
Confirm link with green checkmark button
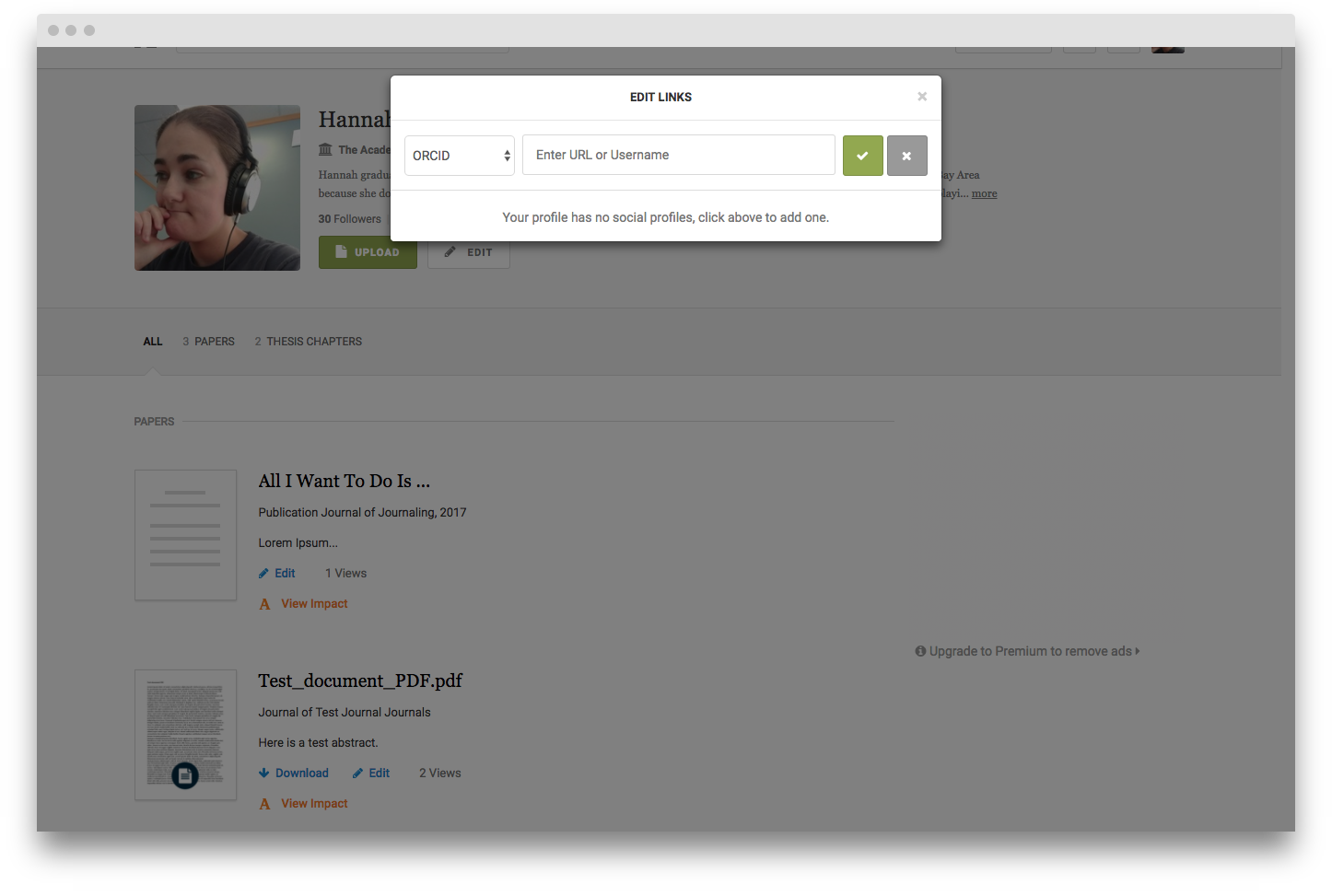(x=862, y=156)
